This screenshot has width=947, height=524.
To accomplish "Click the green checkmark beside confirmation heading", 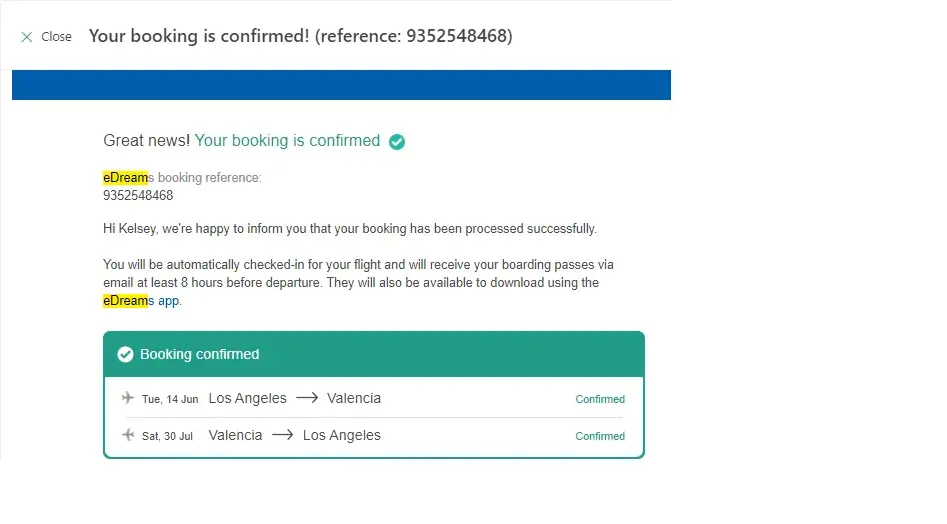I will tap(397, 142).
